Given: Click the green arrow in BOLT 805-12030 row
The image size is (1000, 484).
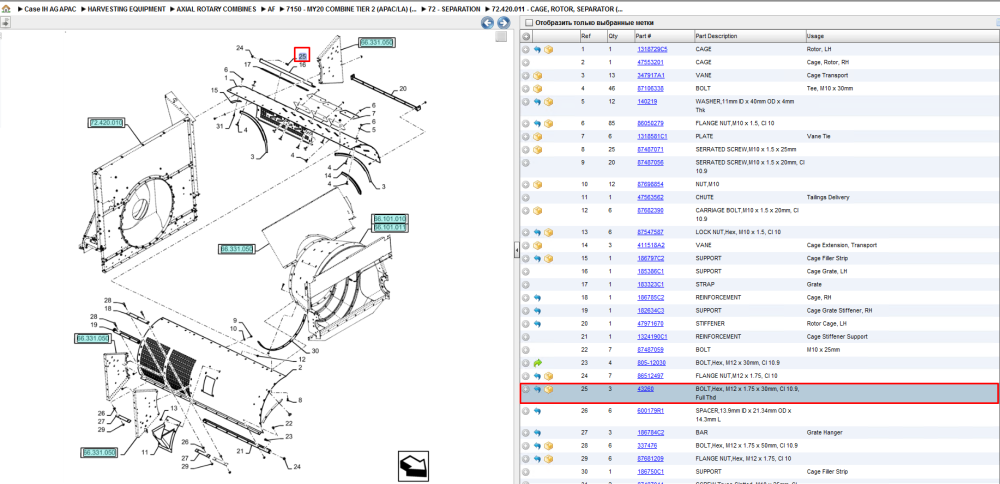Looking at the screenshot, I should pos(537,363).
